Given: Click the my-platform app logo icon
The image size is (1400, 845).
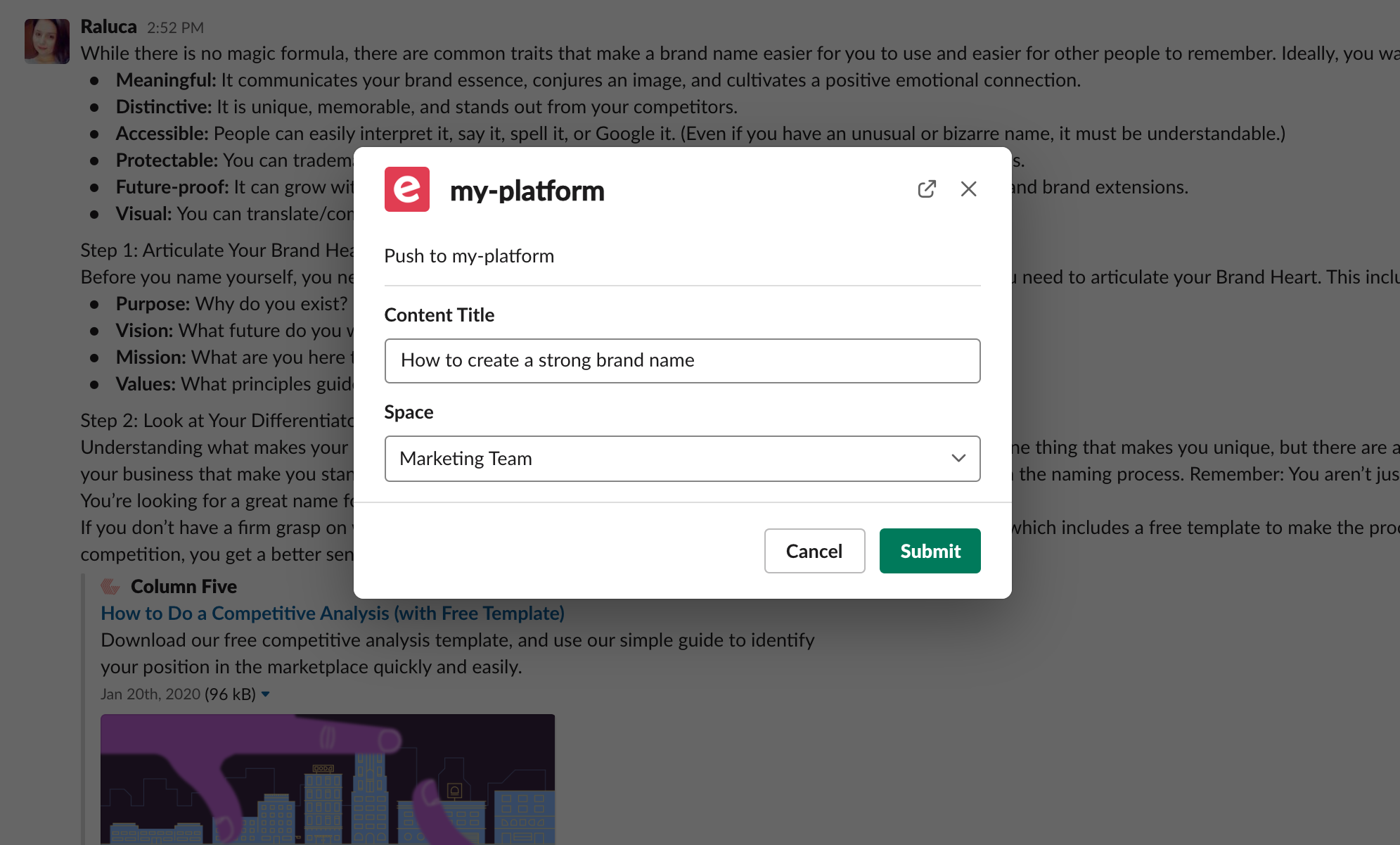Looking at the screenshot, I should (x=406, y=189).
